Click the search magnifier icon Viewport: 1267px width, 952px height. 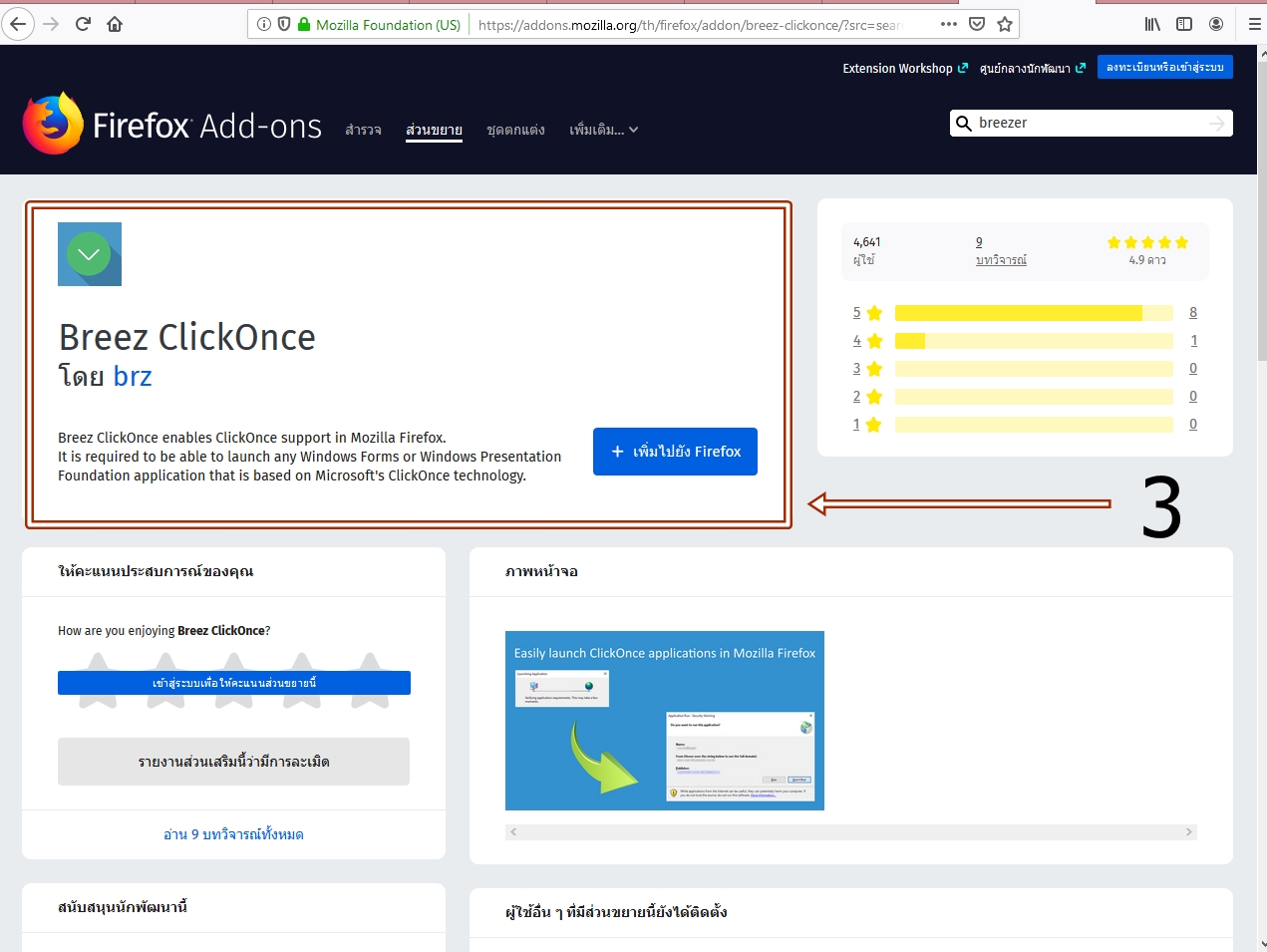(x=964, y=123)
